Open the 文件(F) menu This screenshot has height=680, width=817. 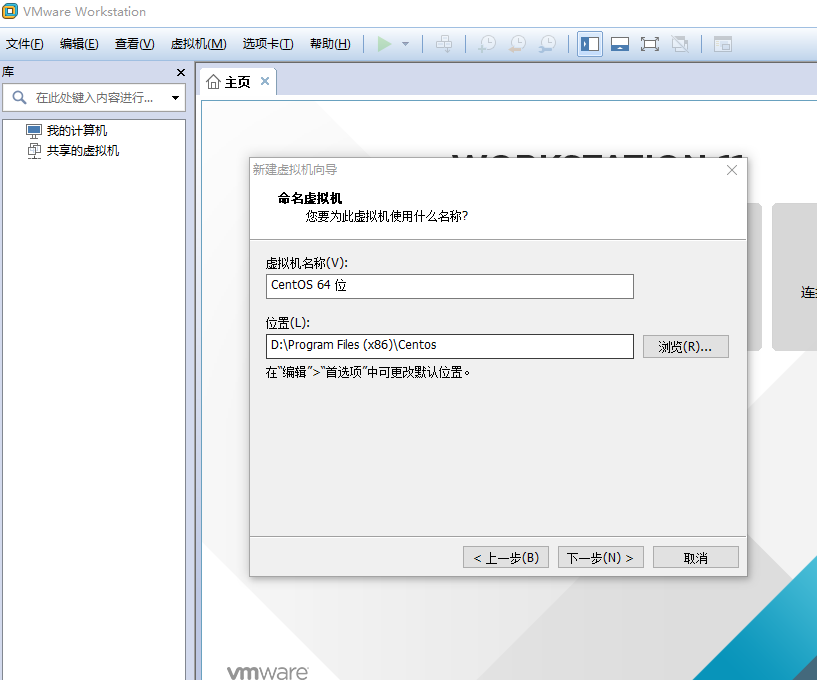pos(24,44)
